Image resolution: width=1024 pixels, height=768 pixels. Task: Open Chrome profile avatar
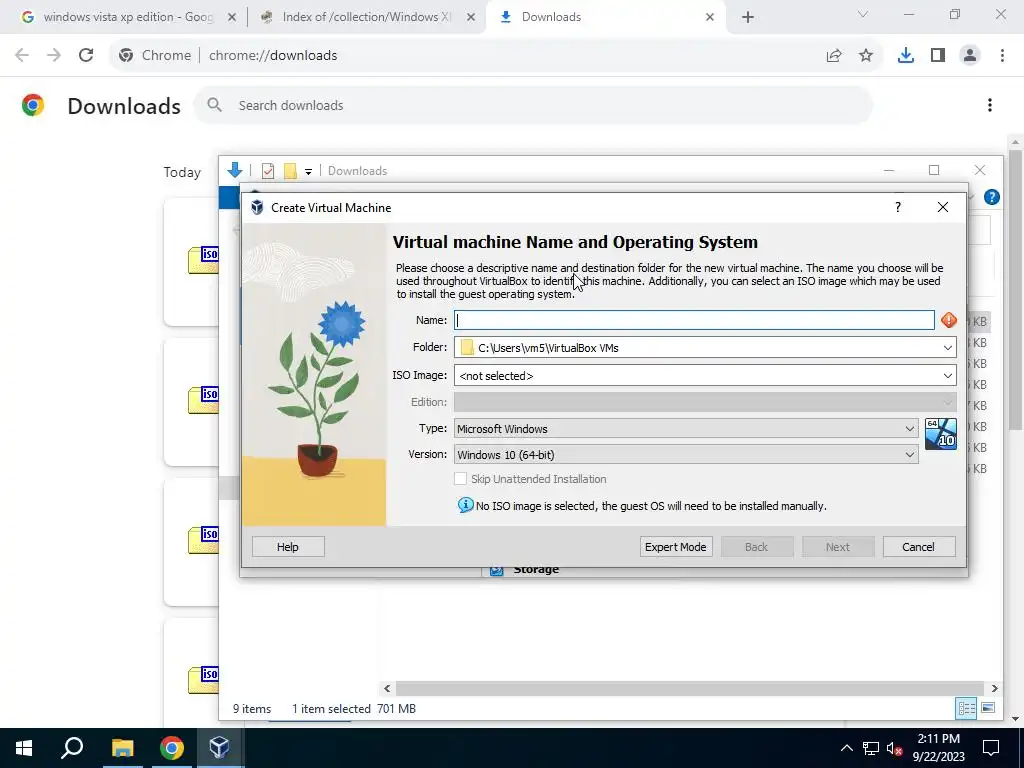point(970,56)
